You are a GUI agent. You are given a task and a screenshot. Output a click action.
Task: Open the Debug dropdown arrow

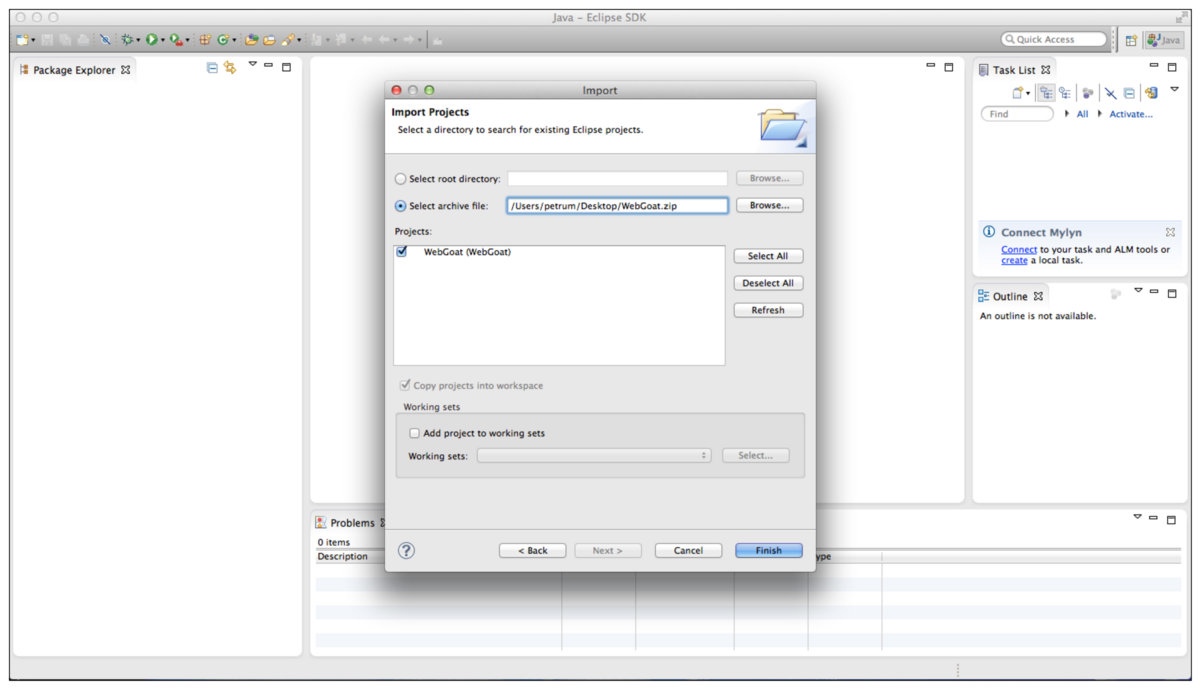pos(138,41)
